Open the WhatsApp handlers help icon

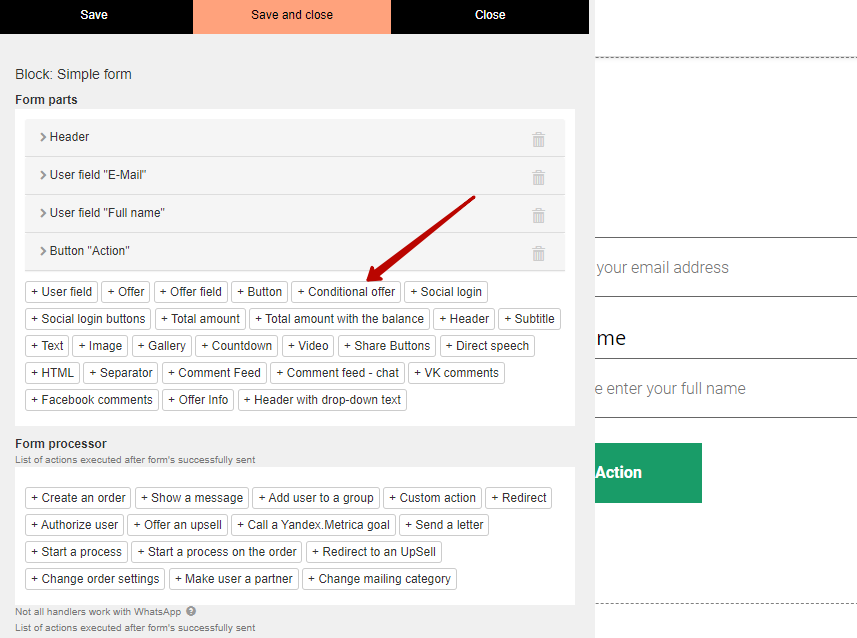[191, 611]
